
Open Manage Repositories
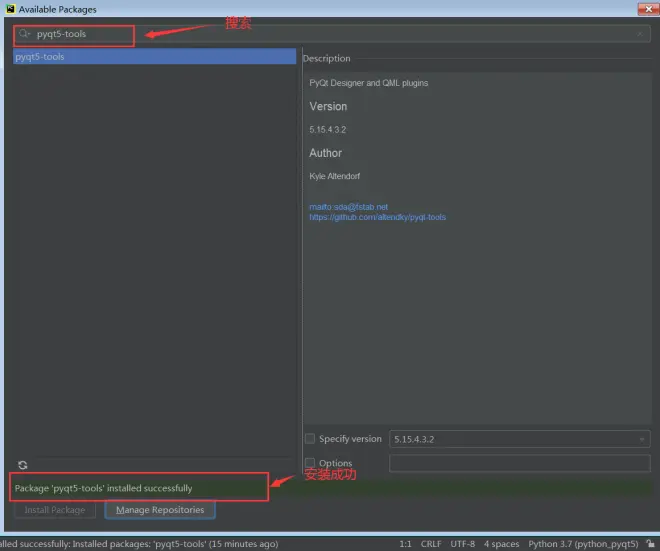tap(160, 510)
